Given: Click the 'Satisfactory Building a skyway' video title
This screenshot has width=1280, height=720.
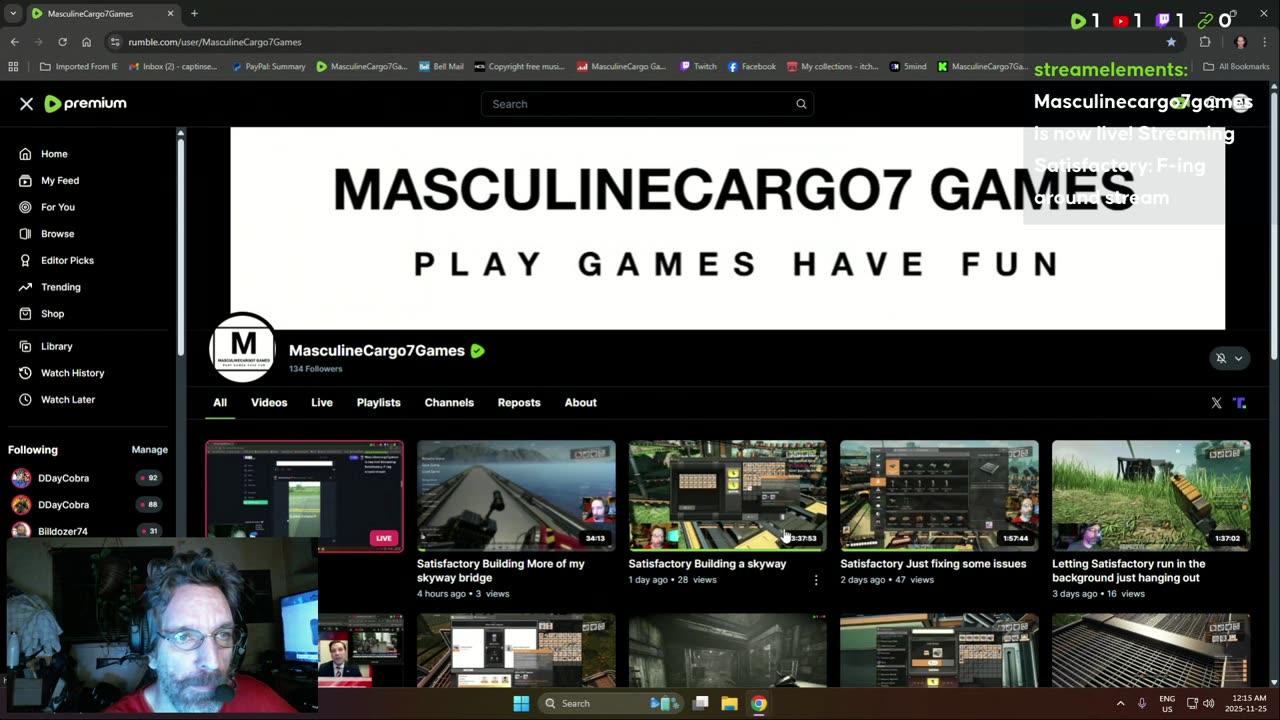Looking at the screenshot, I should point(707,564).
